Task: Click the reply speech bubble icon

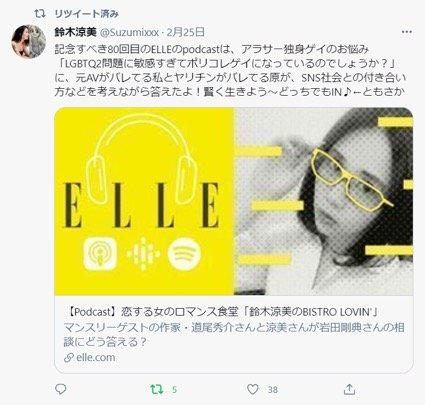Action: 60,389
